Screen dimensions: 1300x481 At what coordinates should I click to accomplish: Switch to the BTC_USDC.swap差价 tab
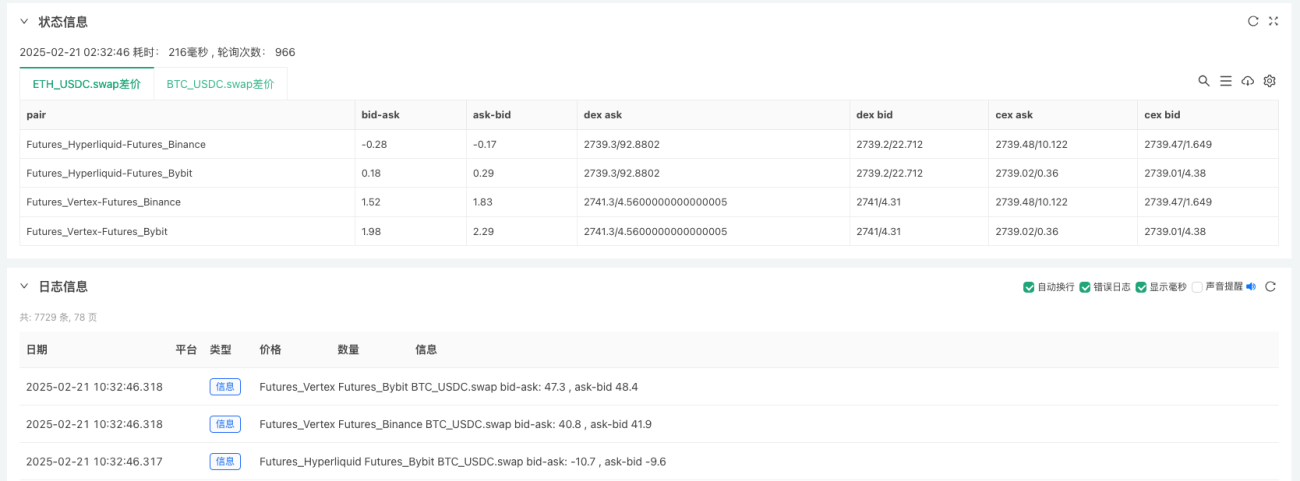(x=220, y=84)
